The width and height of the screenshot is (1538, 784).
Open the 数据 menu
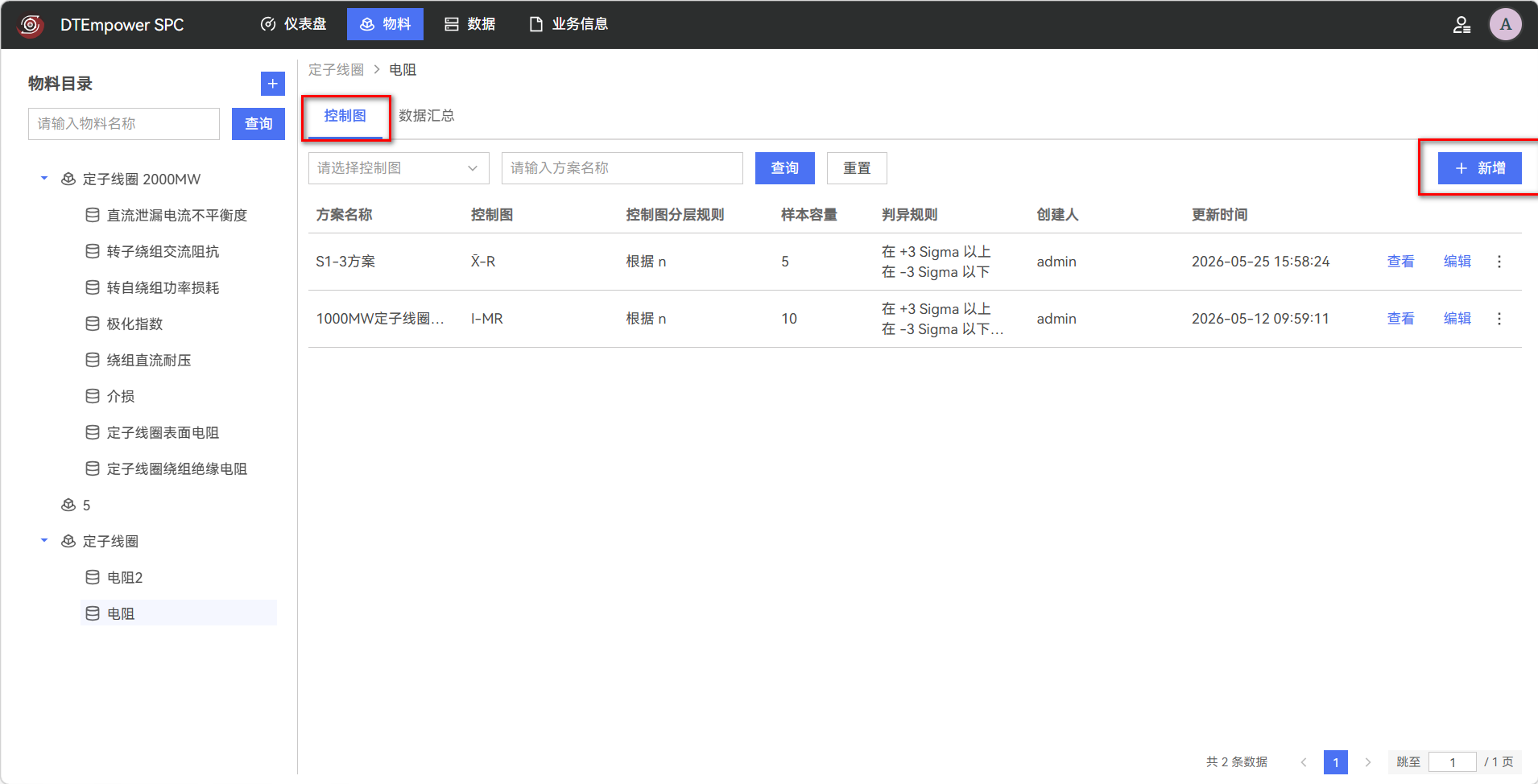tap(470, 24)
